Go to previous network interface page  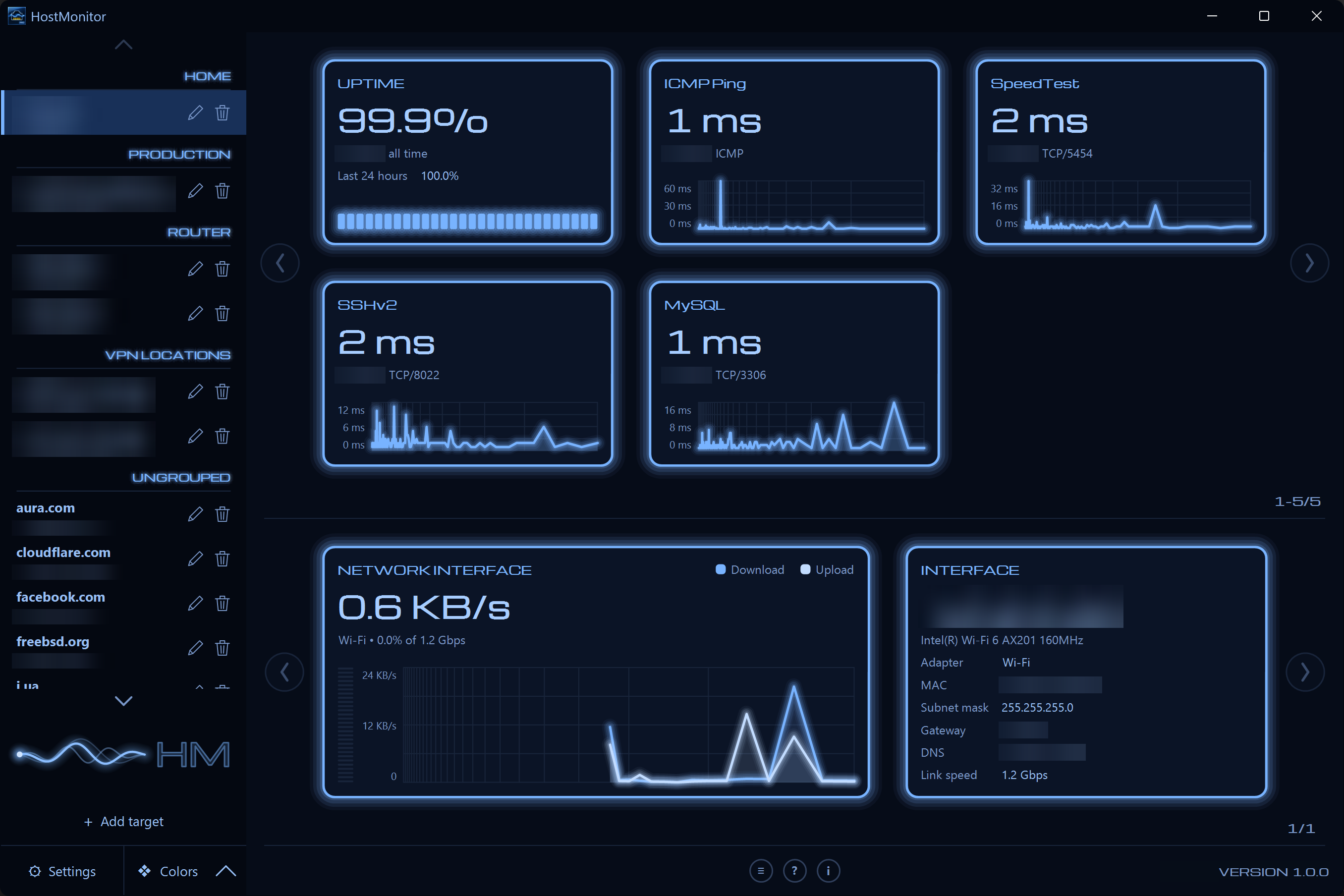284,672
